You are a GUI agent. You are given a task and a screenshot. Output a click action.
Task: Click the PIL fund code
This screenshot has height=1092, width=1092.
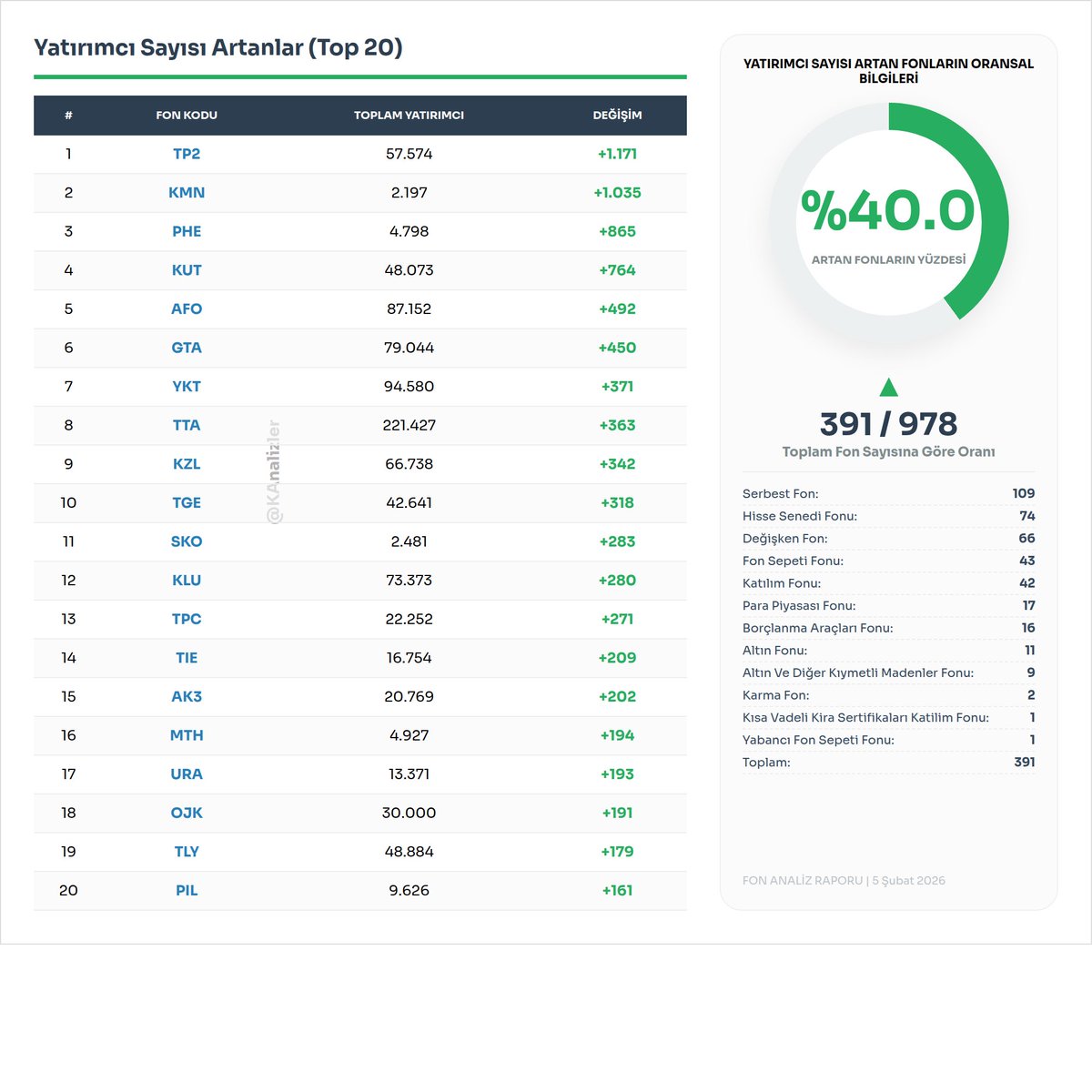click(187, 891)
